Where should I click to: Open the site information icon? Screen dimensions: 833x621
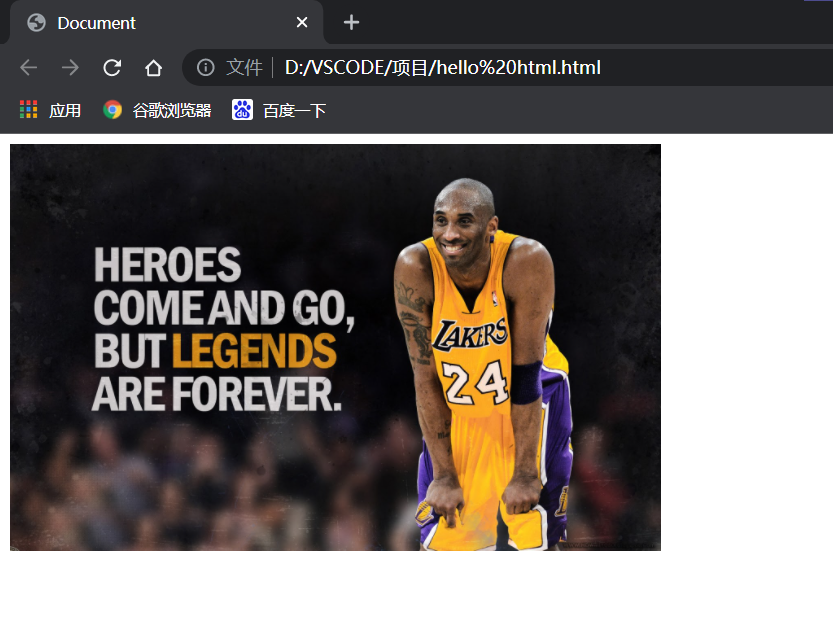click(x=206, y=67)
